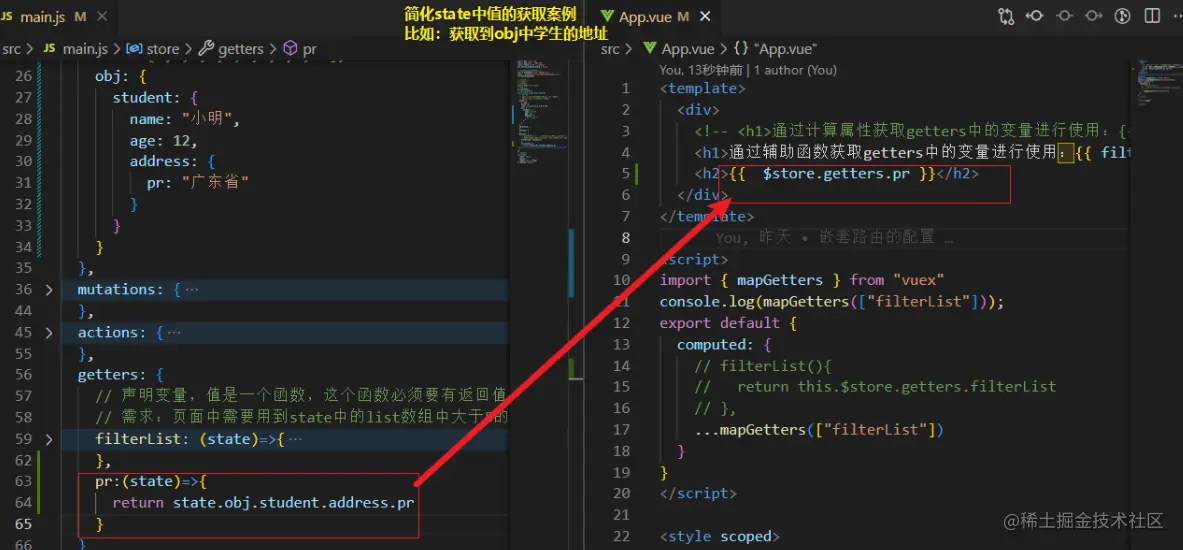Click ellipsis after filterList arrow function
Screen dimensions: 1183x550
click(296, 439)
